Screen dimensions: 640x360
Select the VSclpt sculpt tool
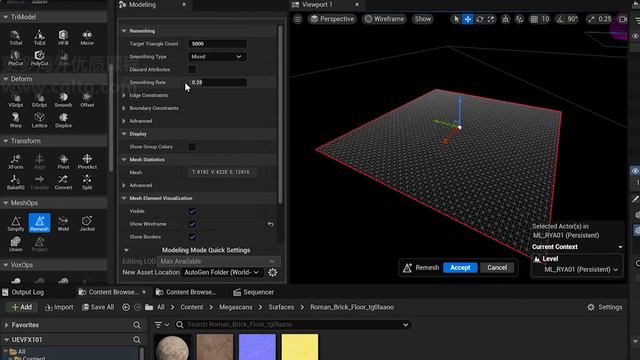[x=16, y=100]
